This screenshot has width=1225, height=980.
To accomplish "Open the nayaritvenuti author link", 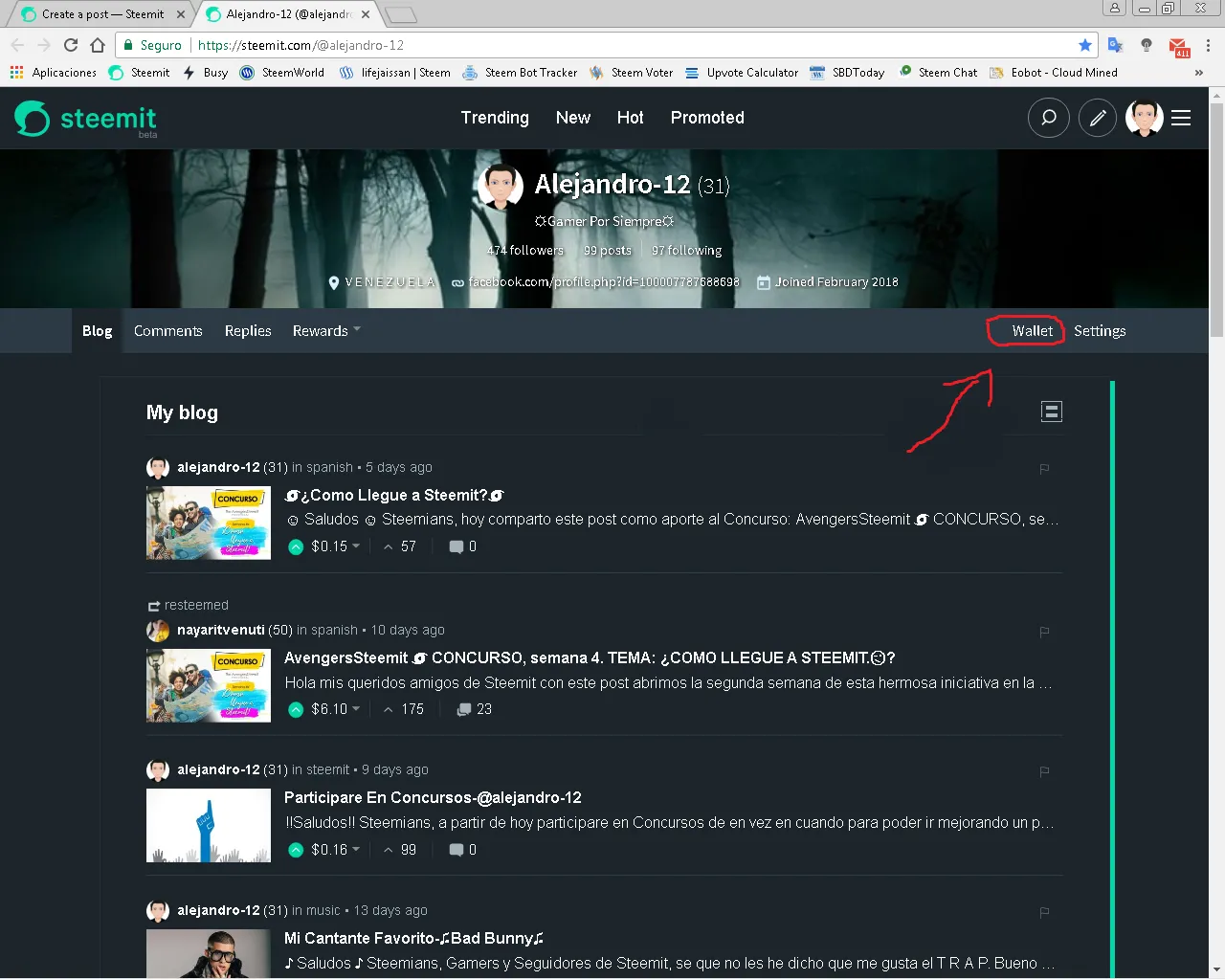I will (220, 630).
